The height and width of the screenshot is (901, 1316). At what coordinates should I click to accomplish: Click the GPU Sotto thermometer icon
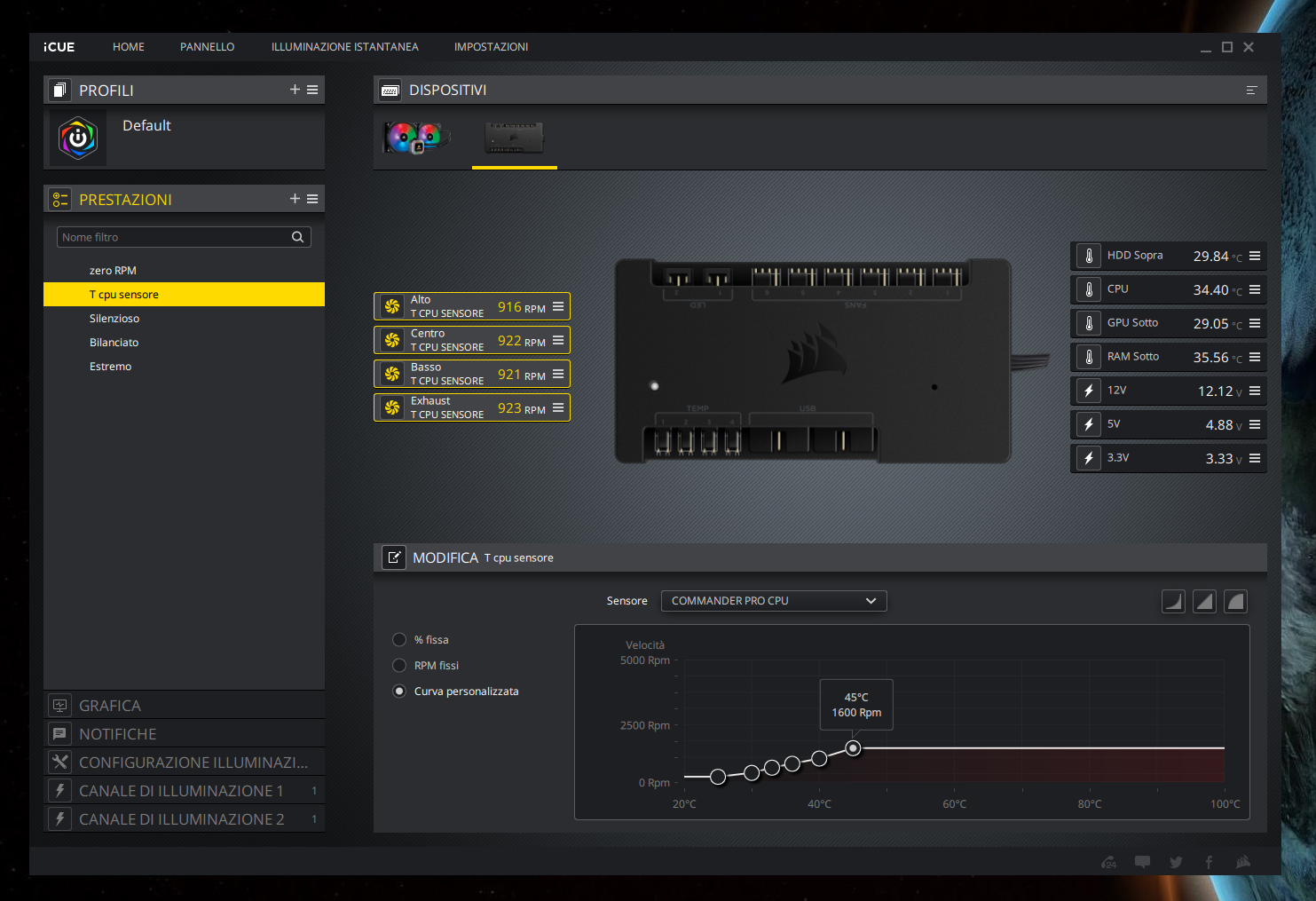(1089, 323)
